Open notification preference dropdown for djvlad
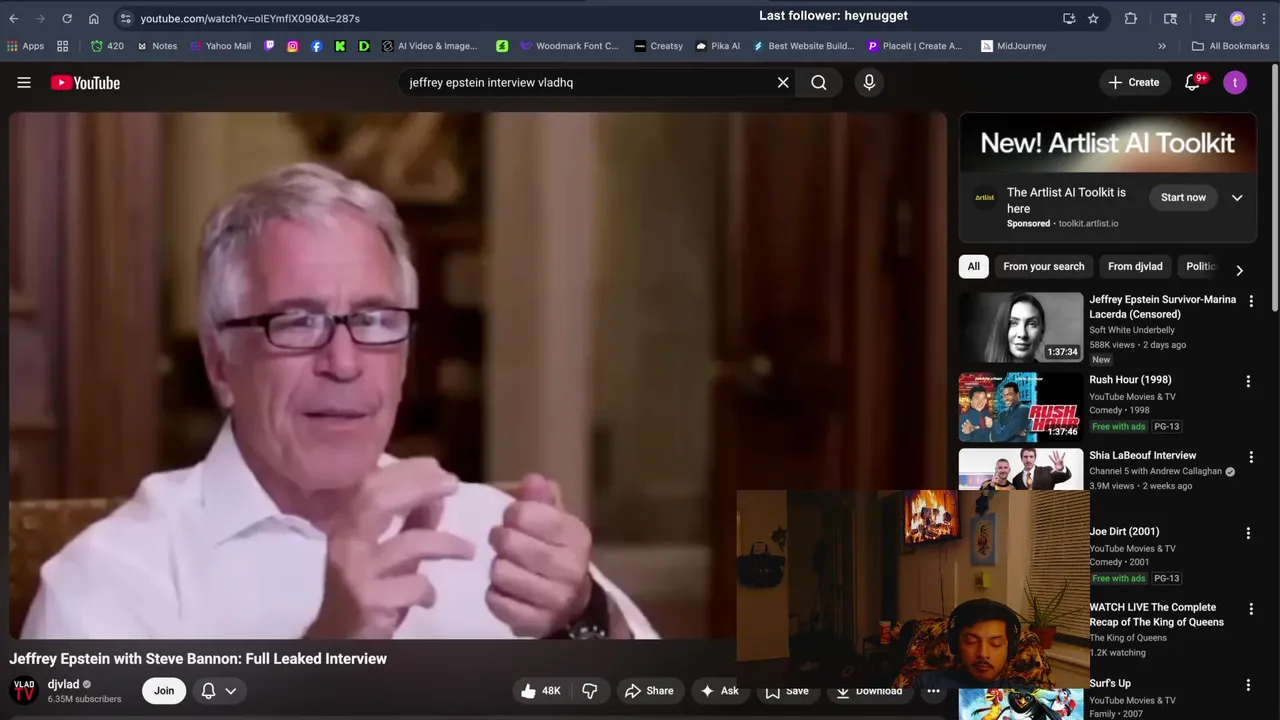 tap(219, 691)
